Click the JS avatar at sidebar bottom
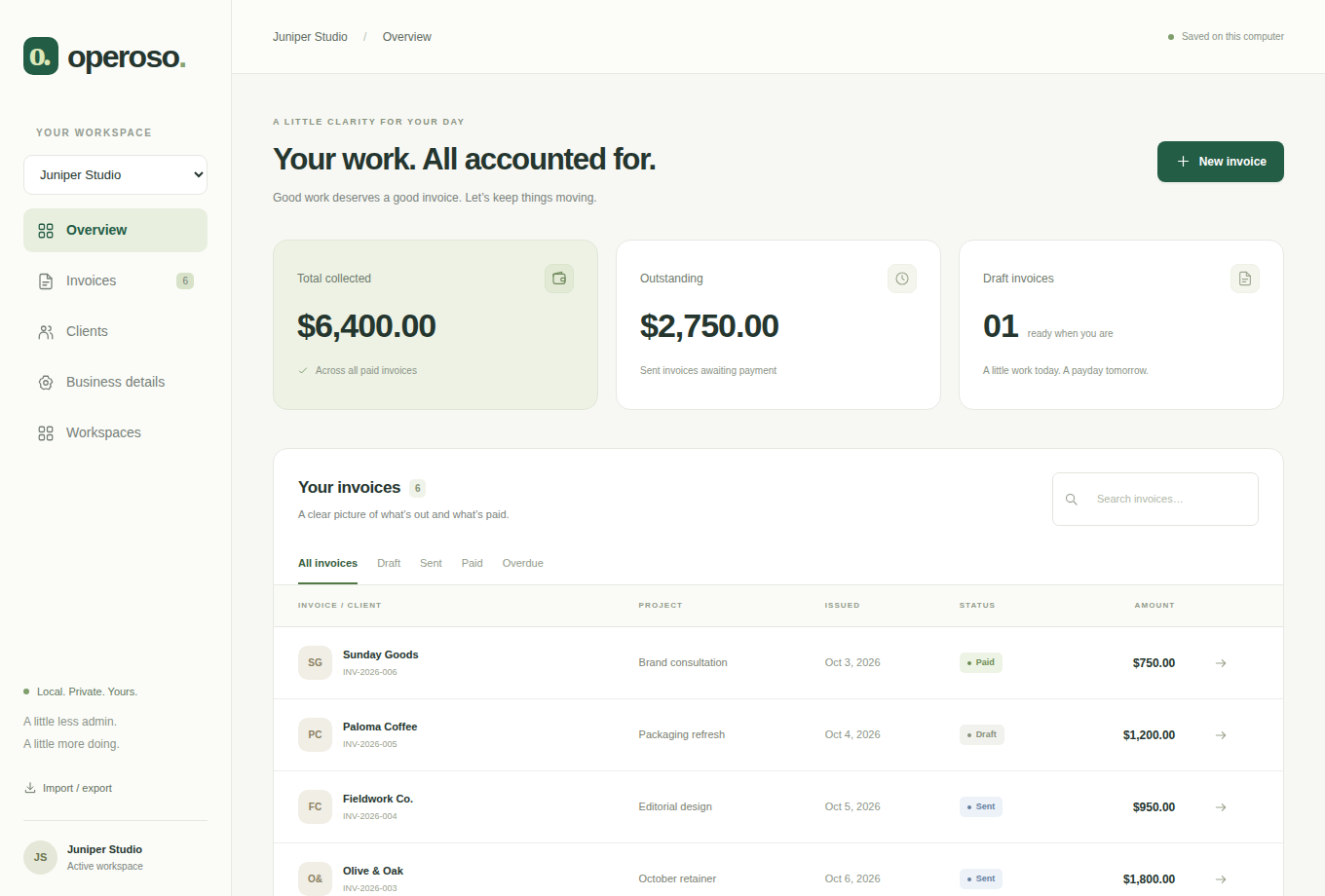 pyautogui.click(x=40, y=857)
